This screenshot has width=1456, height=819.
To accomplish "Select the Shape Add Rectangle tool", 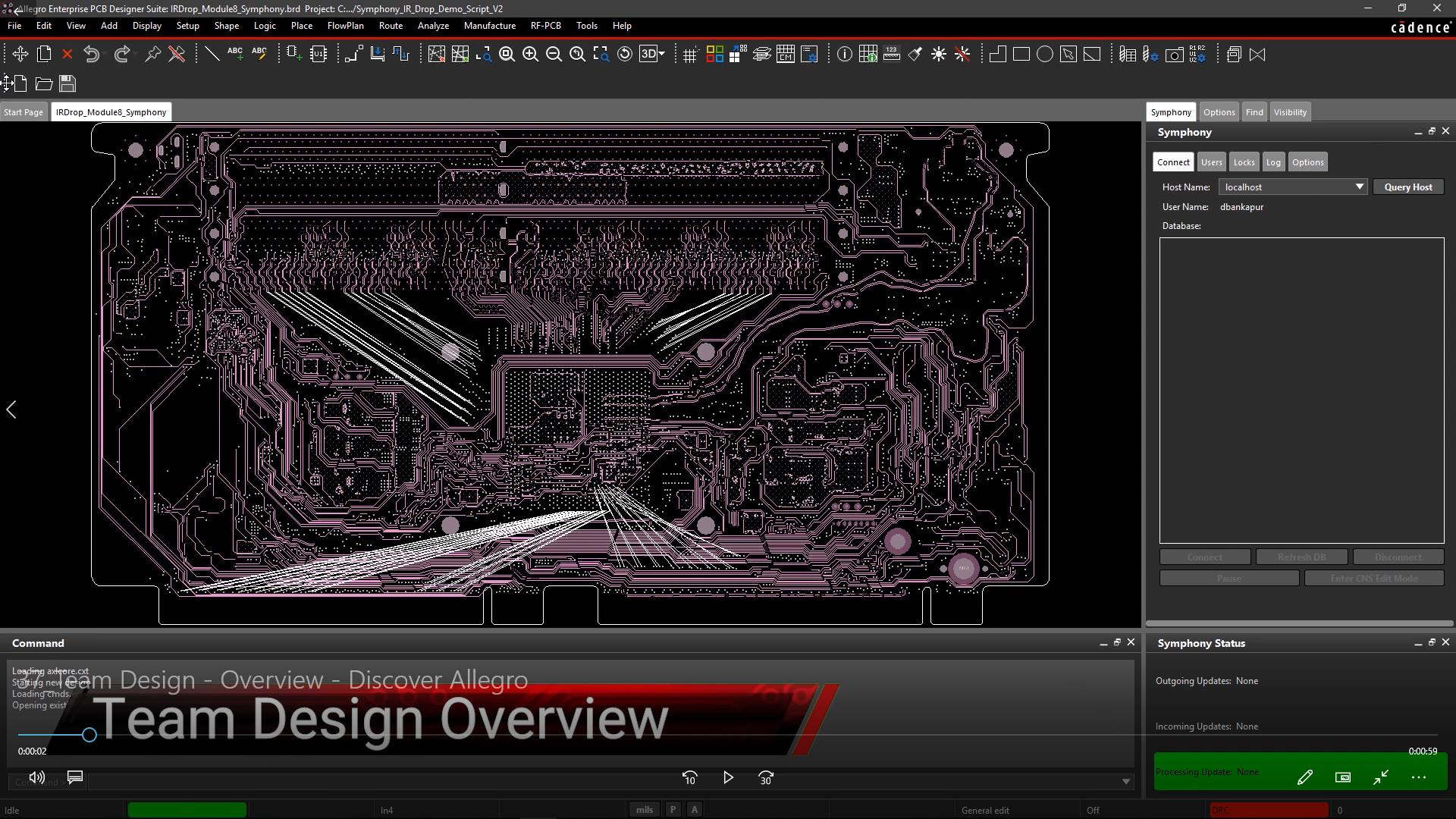I will 1021,54.
